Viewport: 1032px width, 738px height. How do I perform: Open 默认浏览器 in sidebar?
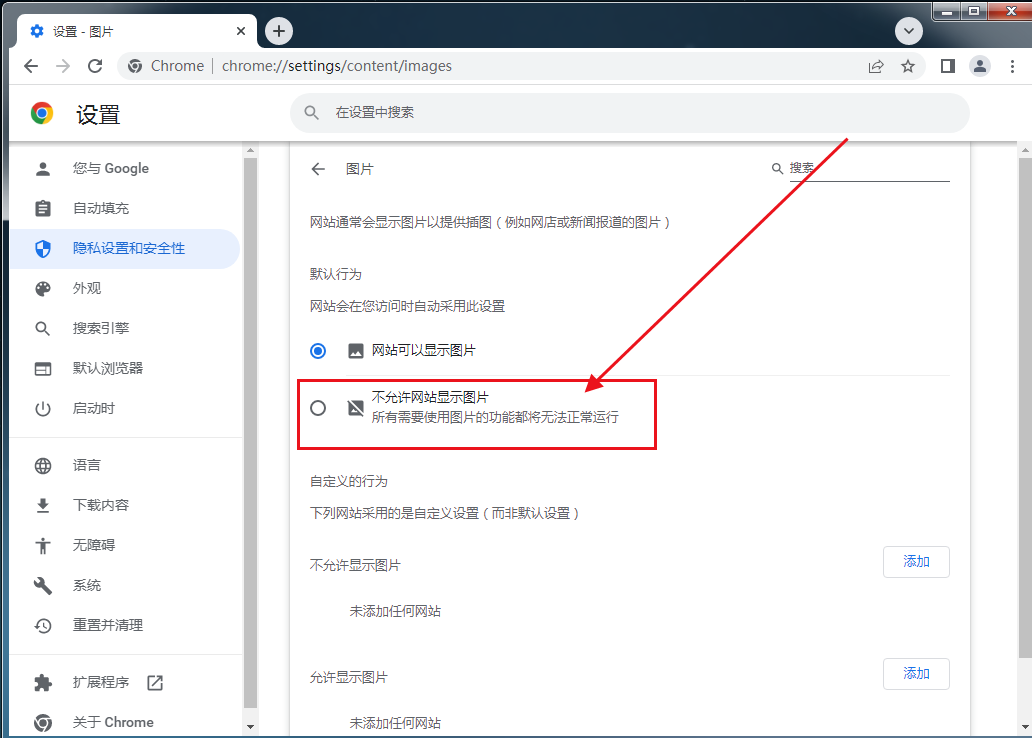point(124,369)
